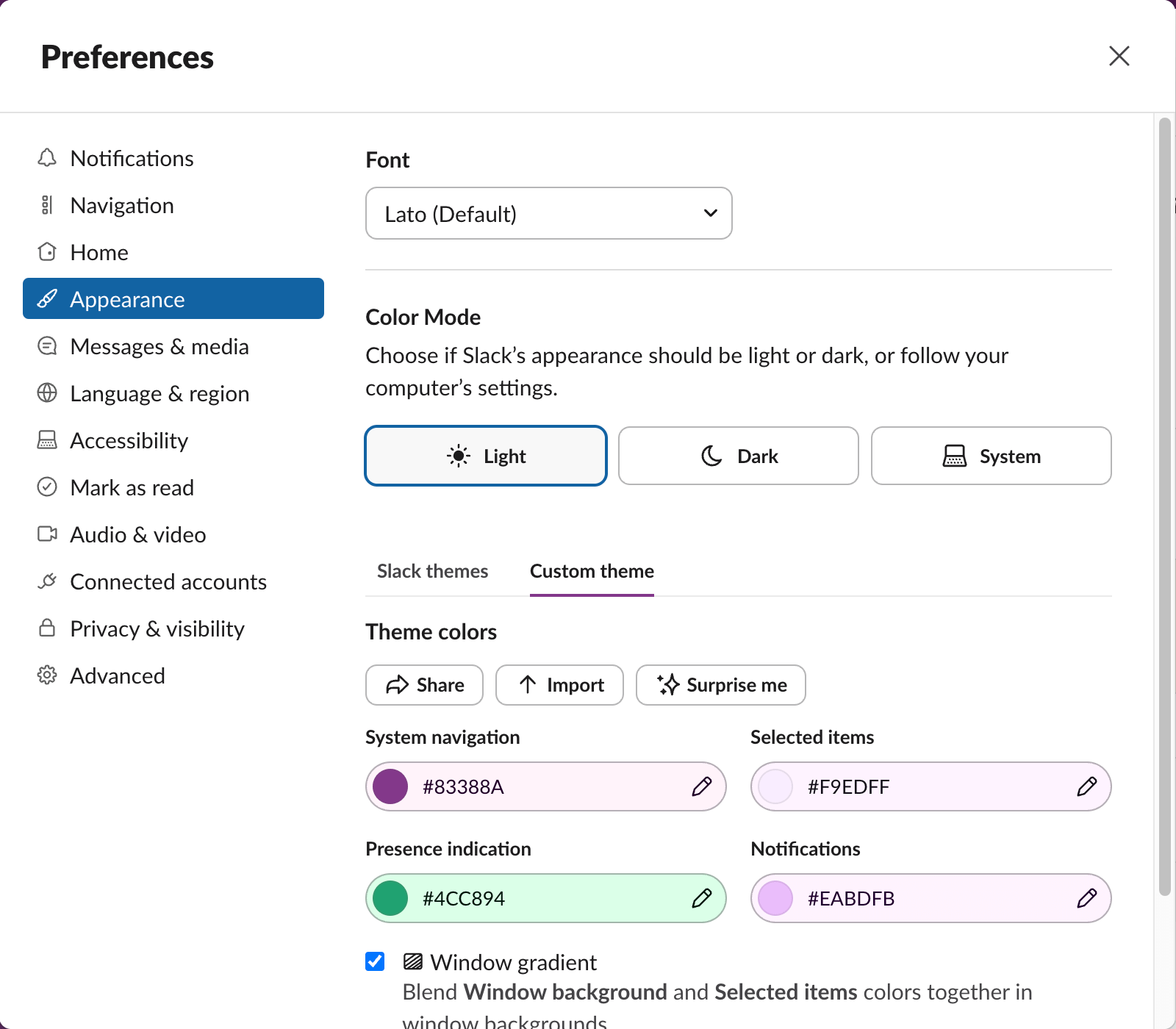This screenshot has height=1029, width=1176.
Task: Click the Audio & video camera icon
Action: coord(47,534)
